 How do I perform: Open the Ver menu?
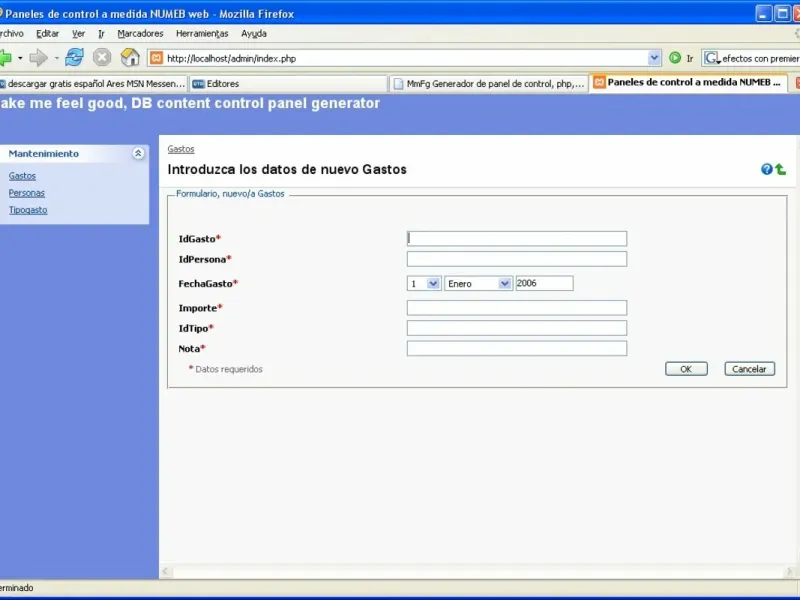78,34
